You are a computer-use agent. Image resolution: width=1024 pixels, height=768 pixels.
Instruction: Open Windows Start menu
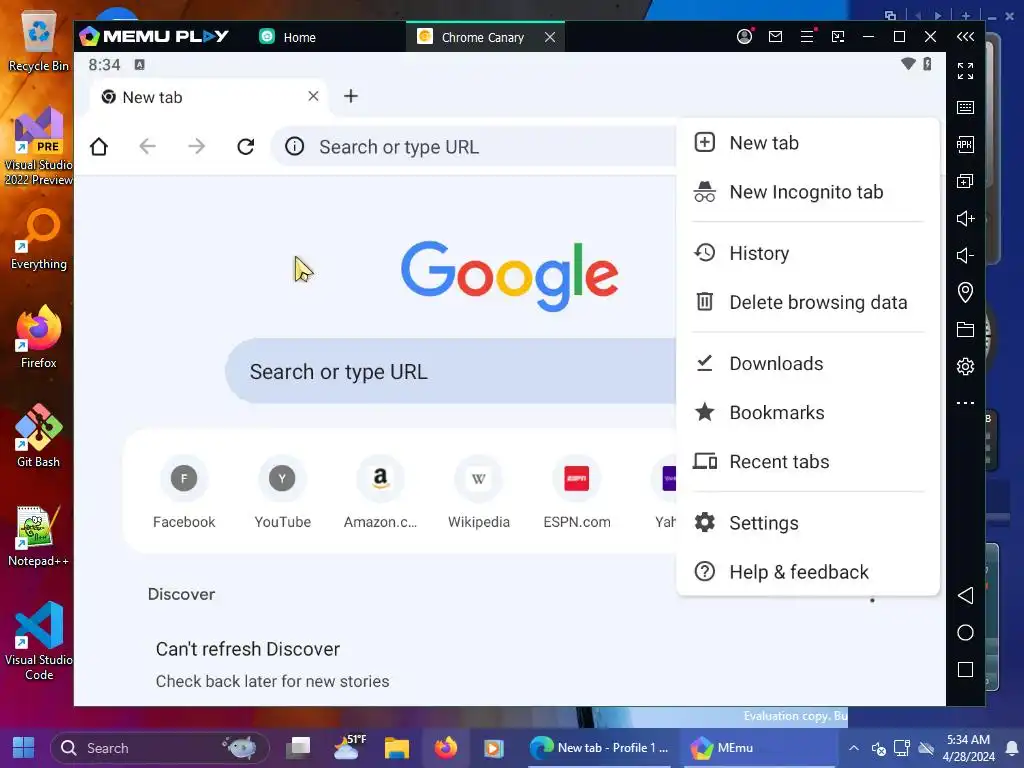(24, 748)
